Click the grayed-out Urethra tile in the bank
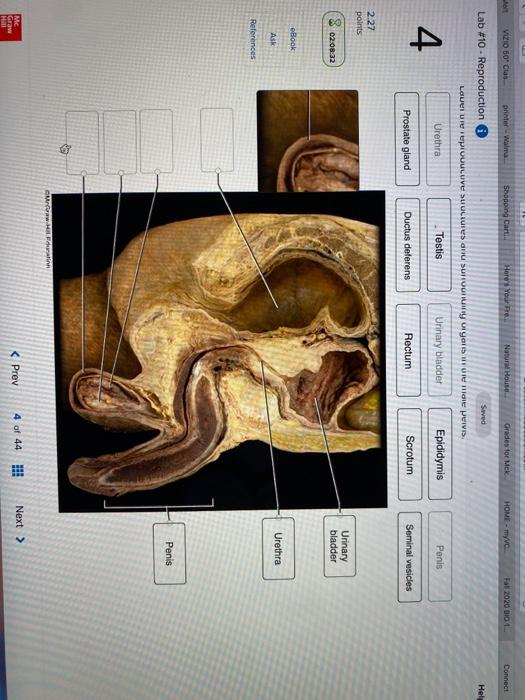Screen dimensions: 525x700 tap(438, 139)
